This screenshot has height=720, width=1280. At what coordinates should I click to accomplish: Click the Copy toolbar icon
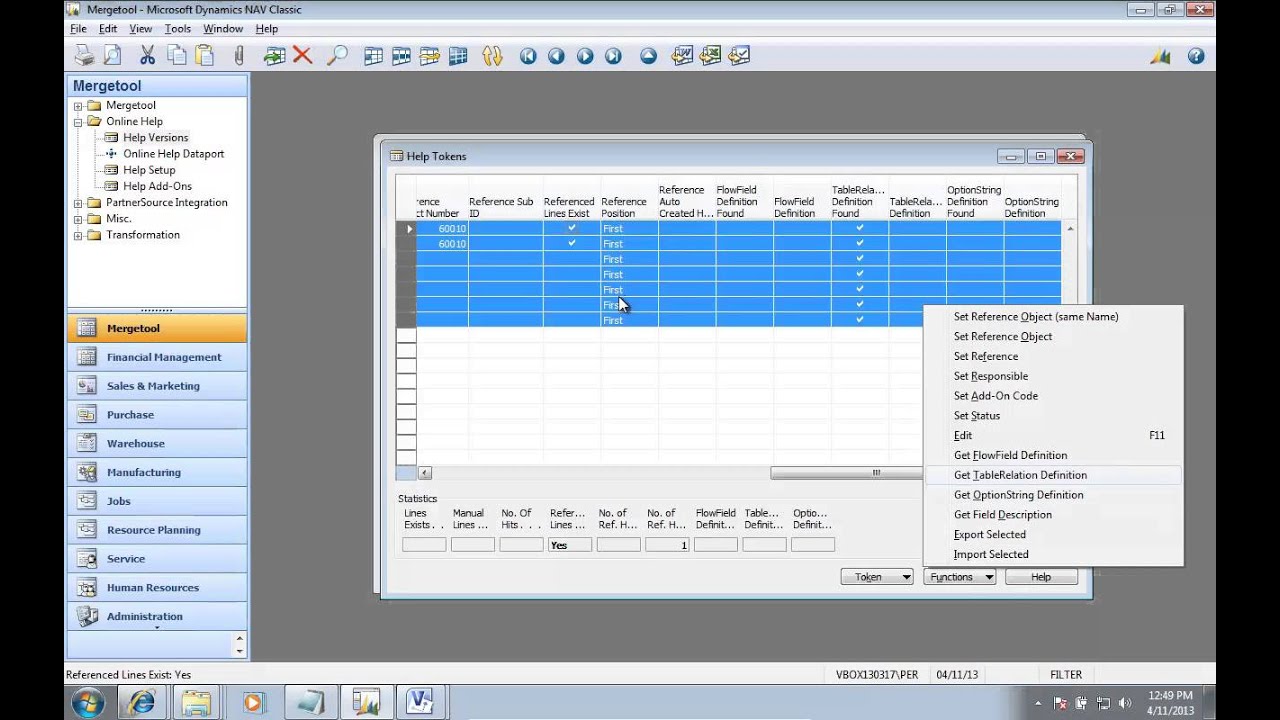(176, 56)
